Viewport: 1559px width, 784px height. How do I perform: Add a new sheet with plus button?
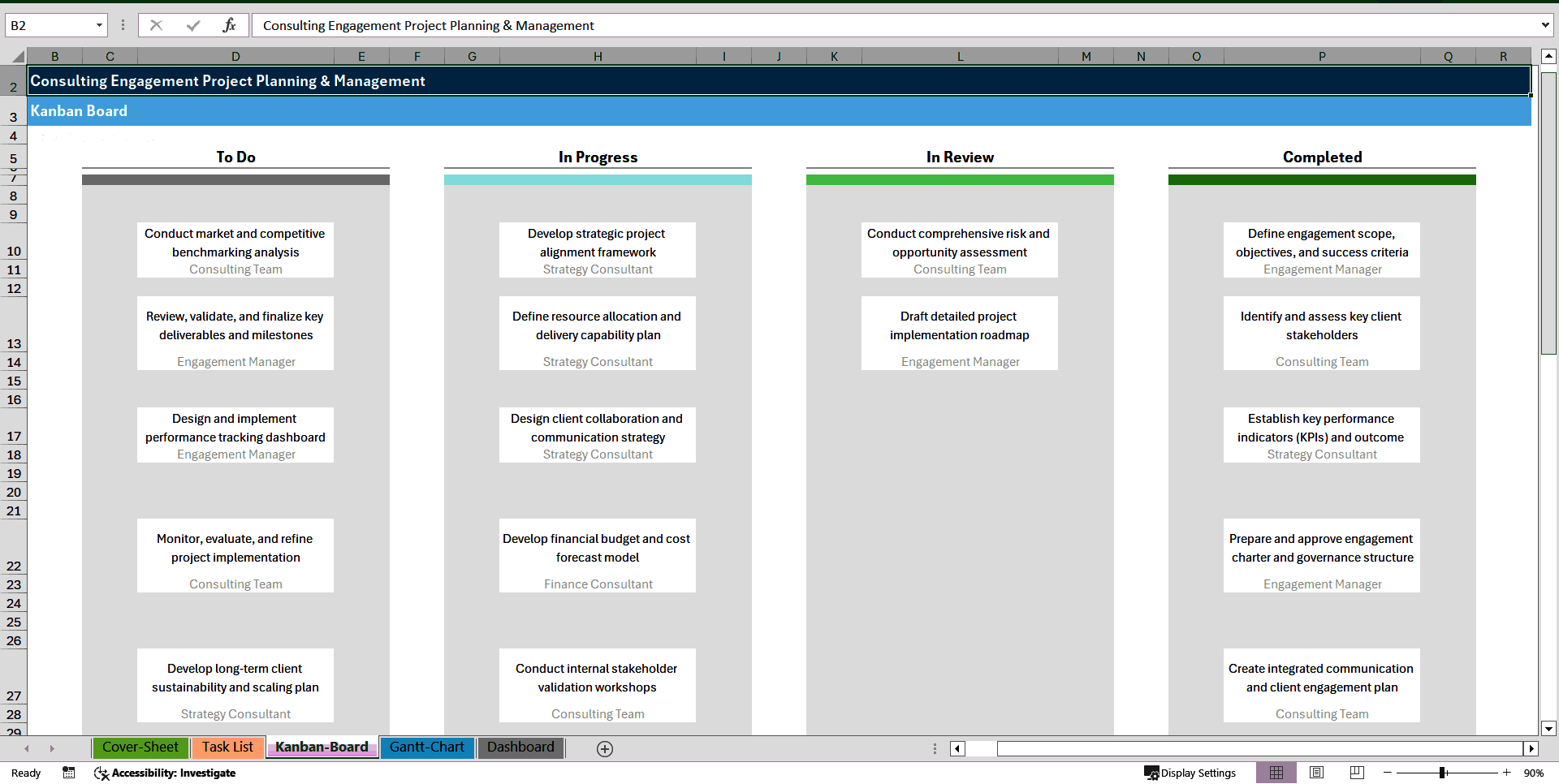pos(605,748)
